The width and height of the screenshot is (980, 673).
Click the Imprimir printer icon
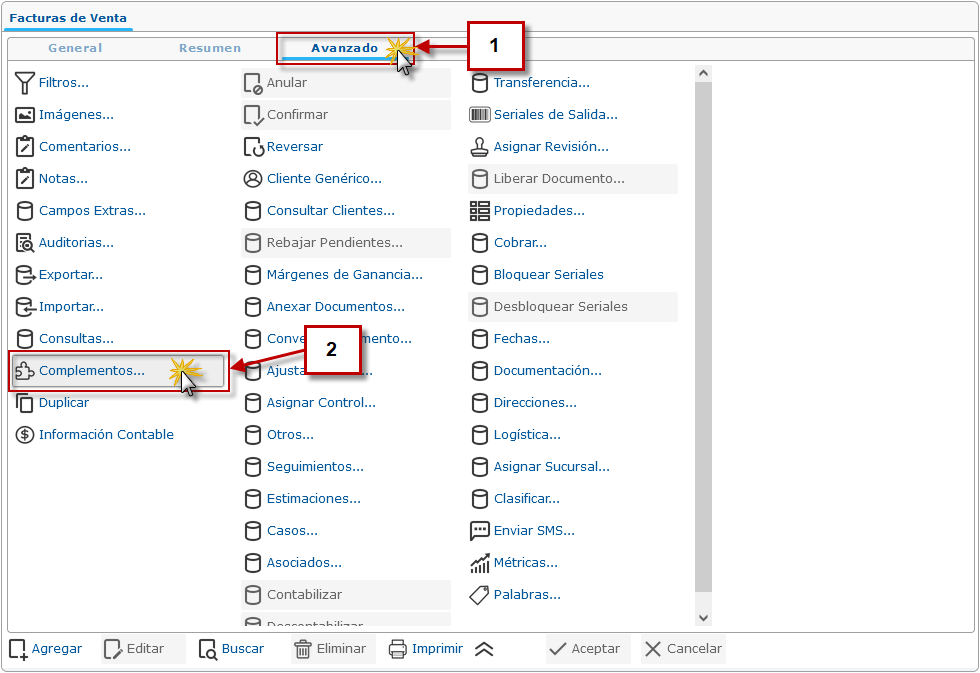pyautogui.click(x=398, y=649)
